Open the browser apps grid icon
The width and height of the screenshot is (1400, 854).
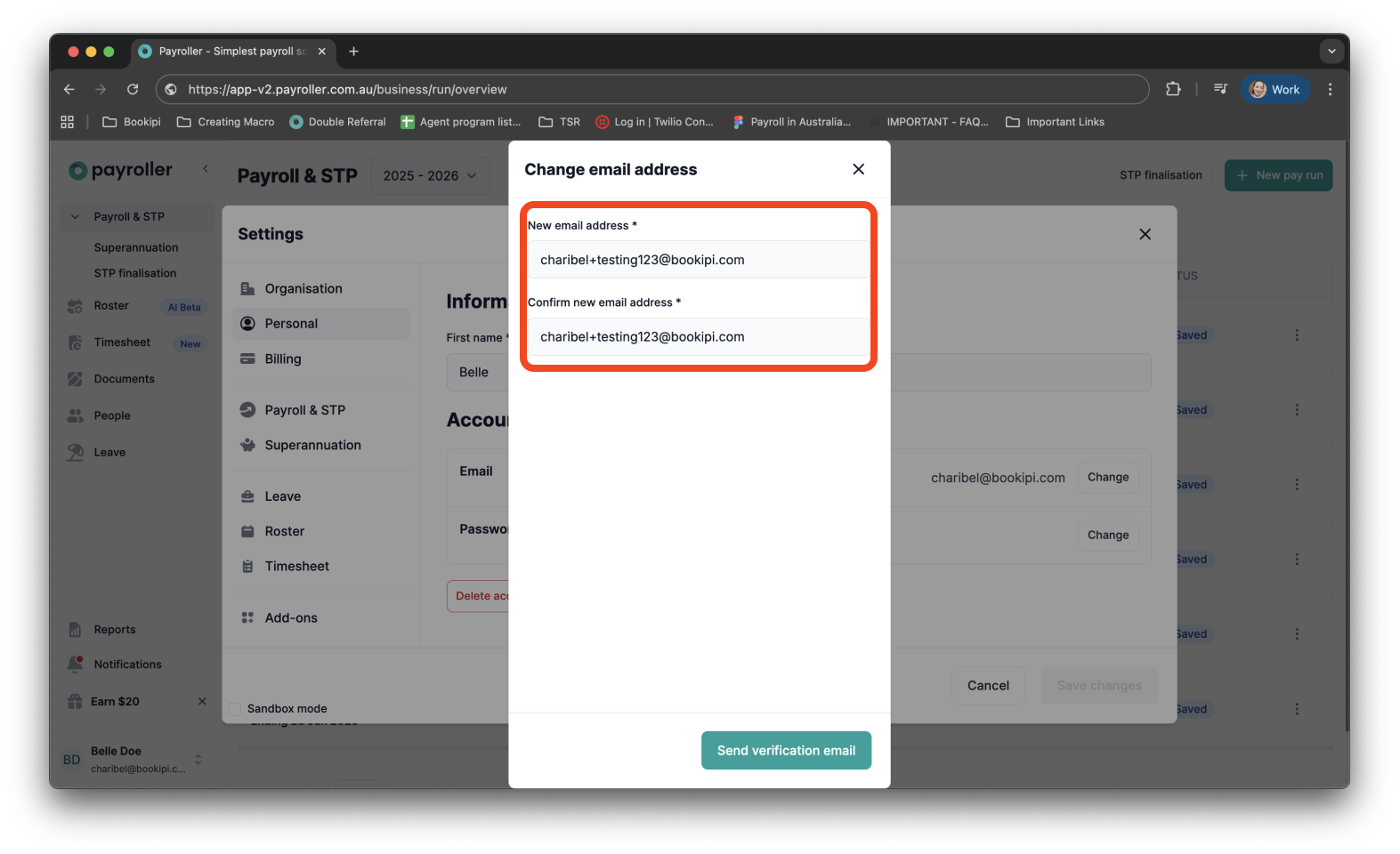67,122
